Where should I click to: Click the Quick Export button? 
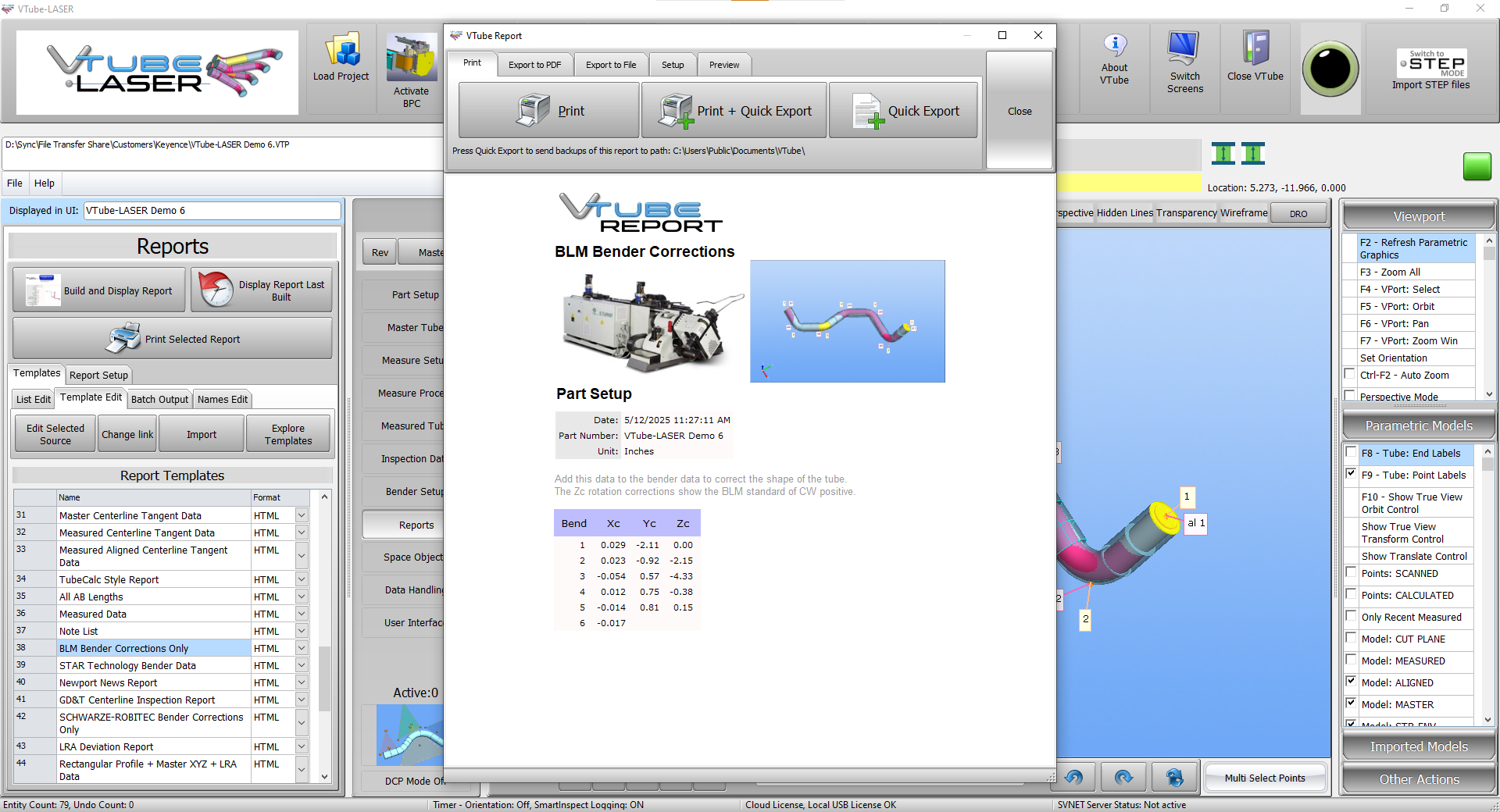(903, 111)
